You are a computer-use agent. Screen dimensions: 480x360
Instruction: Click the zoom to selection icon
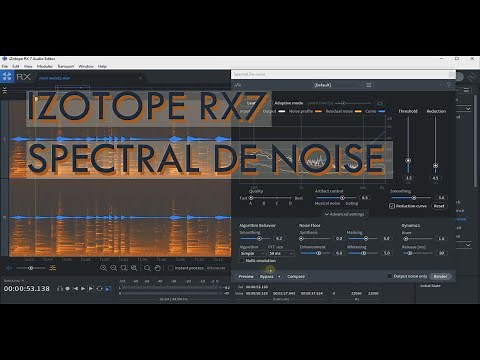click(x=124, y=268)
